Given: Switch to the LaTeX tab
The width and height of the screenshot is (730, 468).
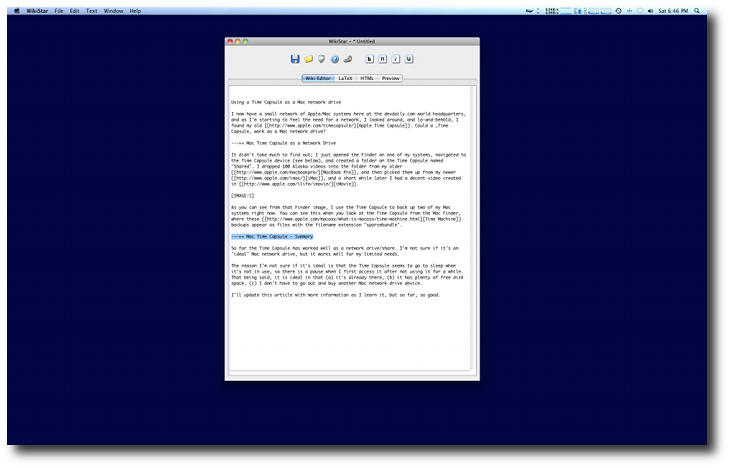Looking at the screenshot, I should coord(345,78).
